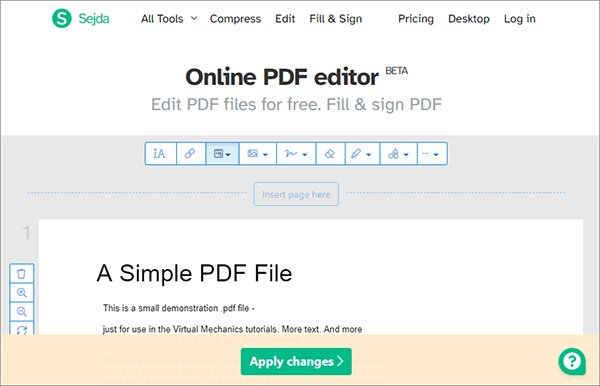600x386 pixels.
Task: Click the Sejda logo
Action: tap(81, 18)
